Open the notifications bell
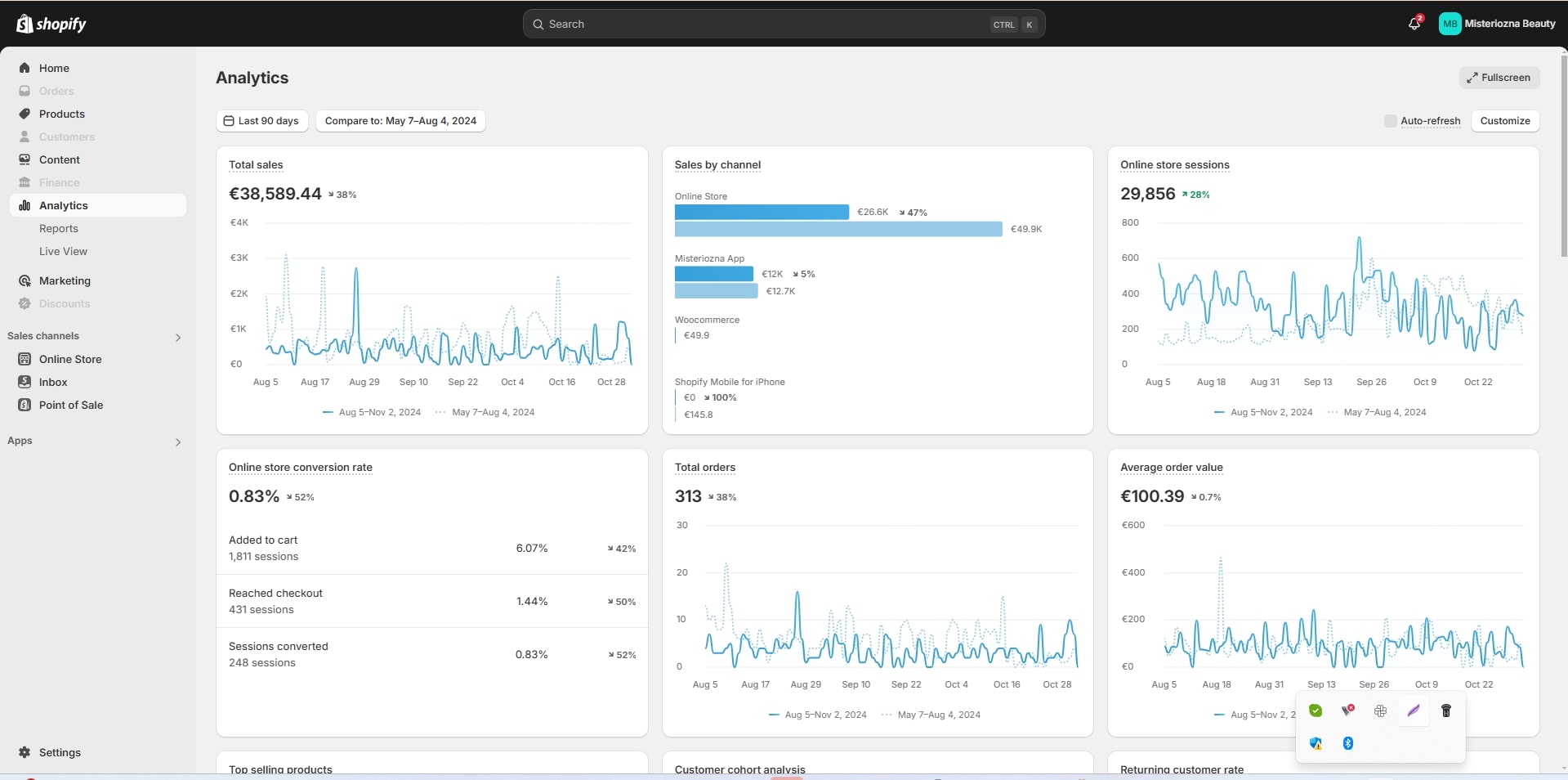The height and width of the screenshot is (780, 1568). pos(1414,24)
